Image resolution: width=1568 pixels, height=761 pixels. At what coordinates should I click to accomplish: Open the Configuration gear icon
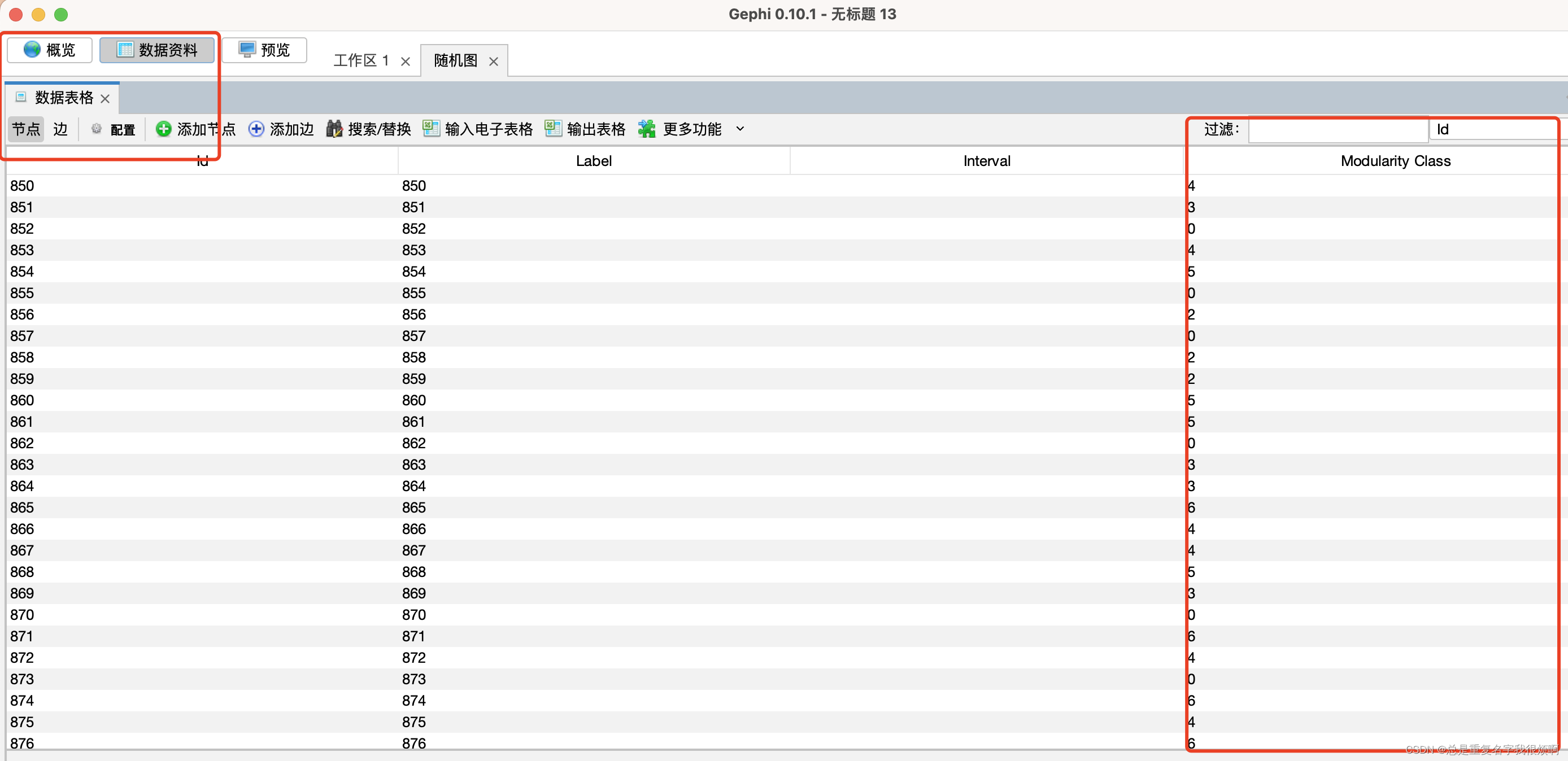tap(96, 129)
